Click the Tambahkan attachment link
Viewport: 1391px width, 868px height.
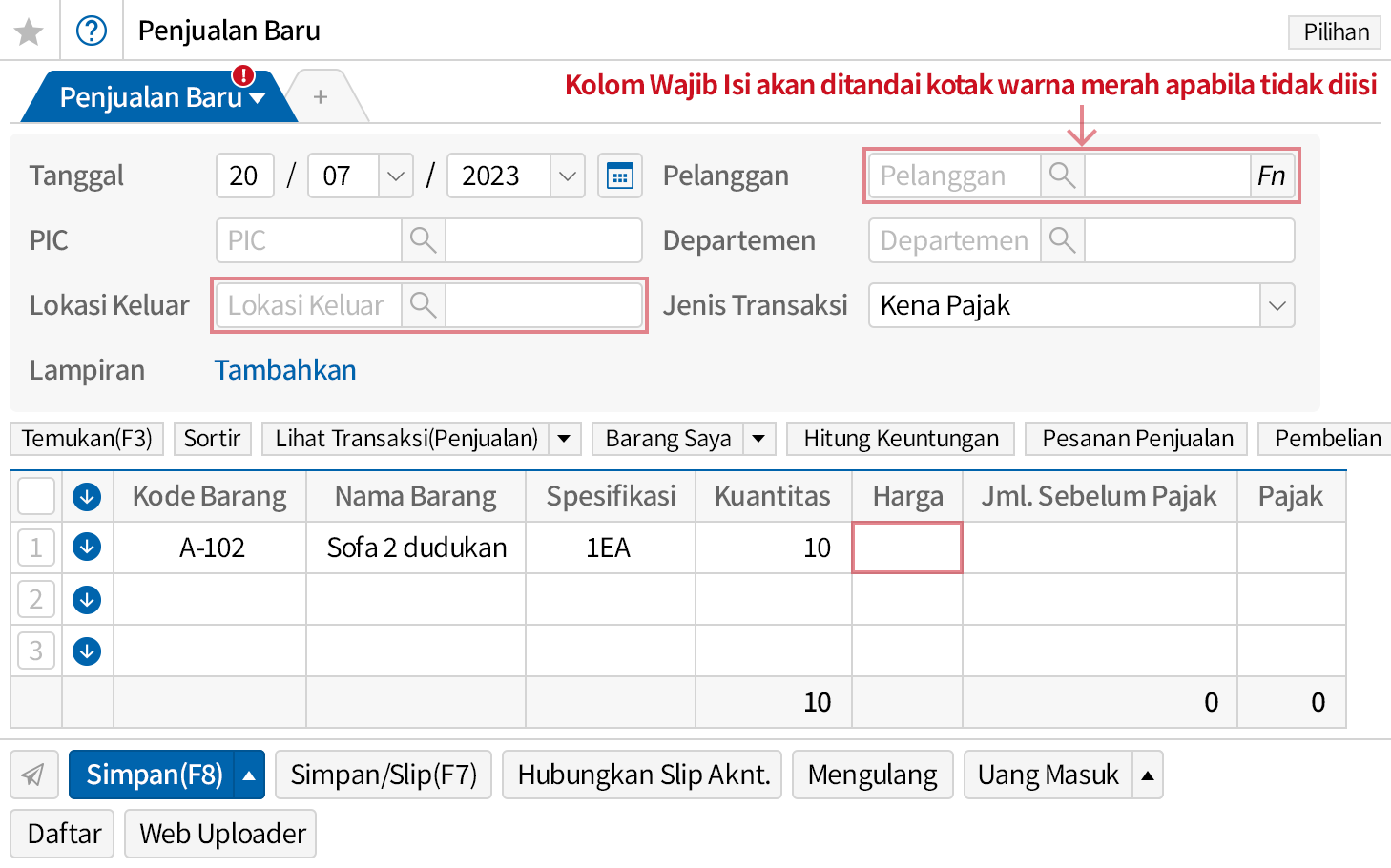click(x=285, y=370)
